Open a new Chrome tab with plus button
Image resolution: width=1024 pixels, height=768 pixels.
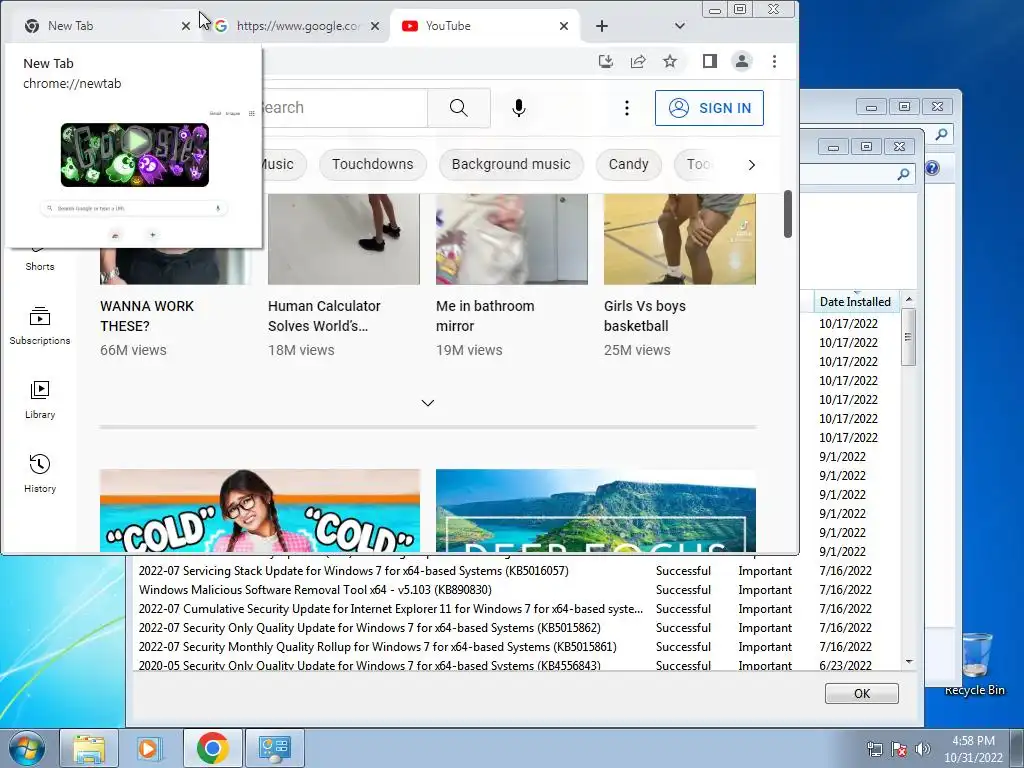pyautogui.click(x=602, y=26)
